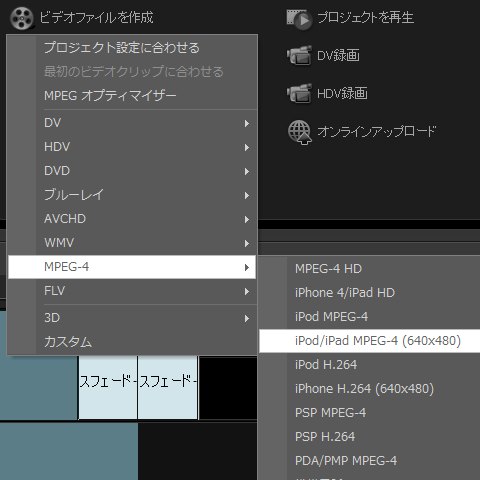Choose PSP H.264 profile
The image size is (480, 480).
(370, 437)
